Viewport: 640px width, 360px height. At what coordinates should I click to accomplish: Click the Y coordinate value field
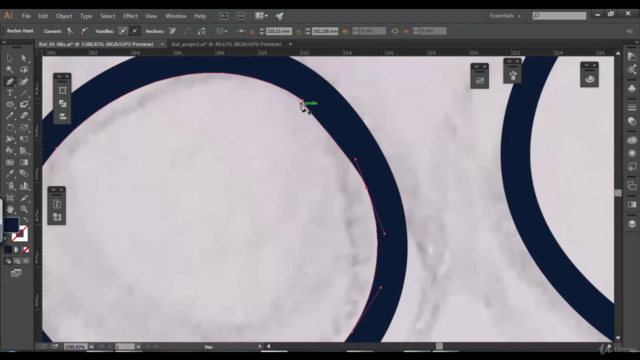[325, 31]
